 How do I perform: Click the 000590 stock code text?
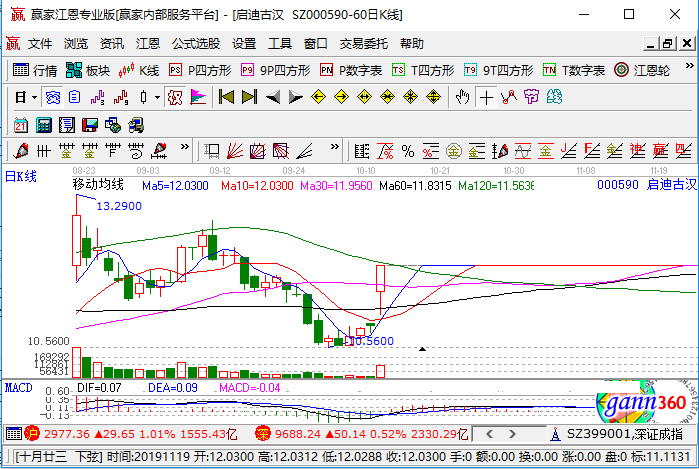(617, 185)
